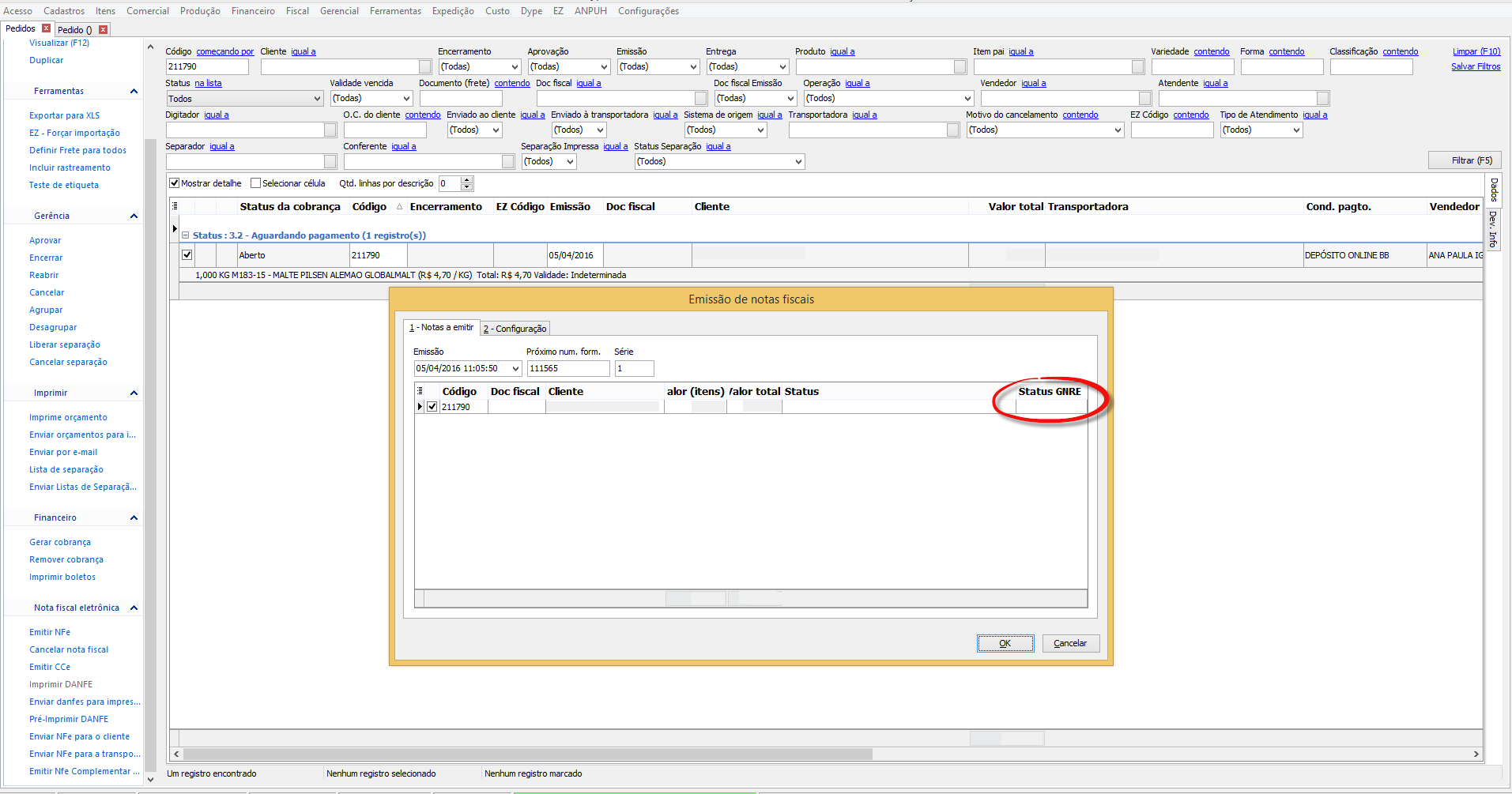This screenshot has width=1512, height=794.
Task: Open the Expedição menu
Action: [x=453, y=11]
